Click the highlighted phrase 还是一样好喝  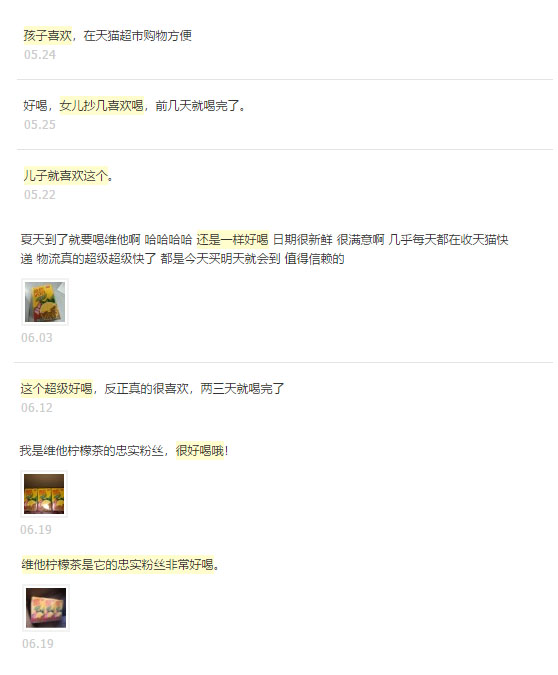pos(232,239)
